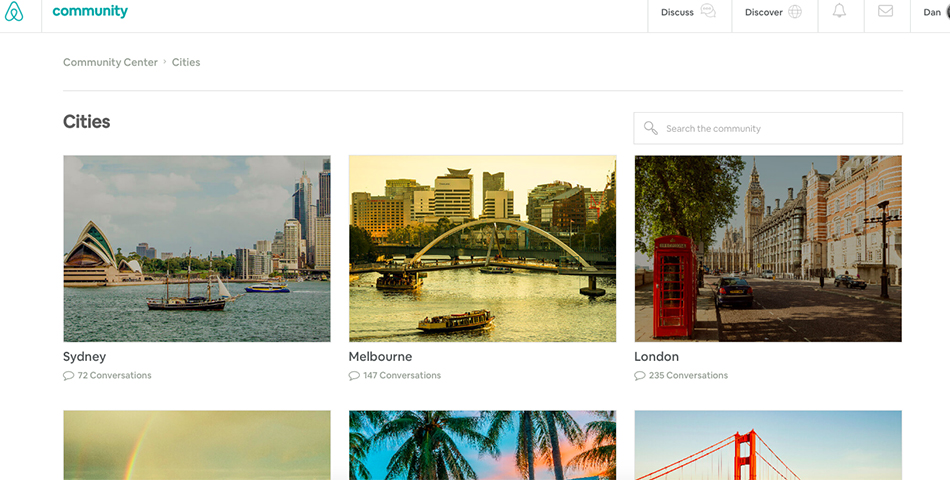Viewport: 950px width, 480px height.
Task: Click '147 Conversations' under Melbourne
Action: (402, 376)
